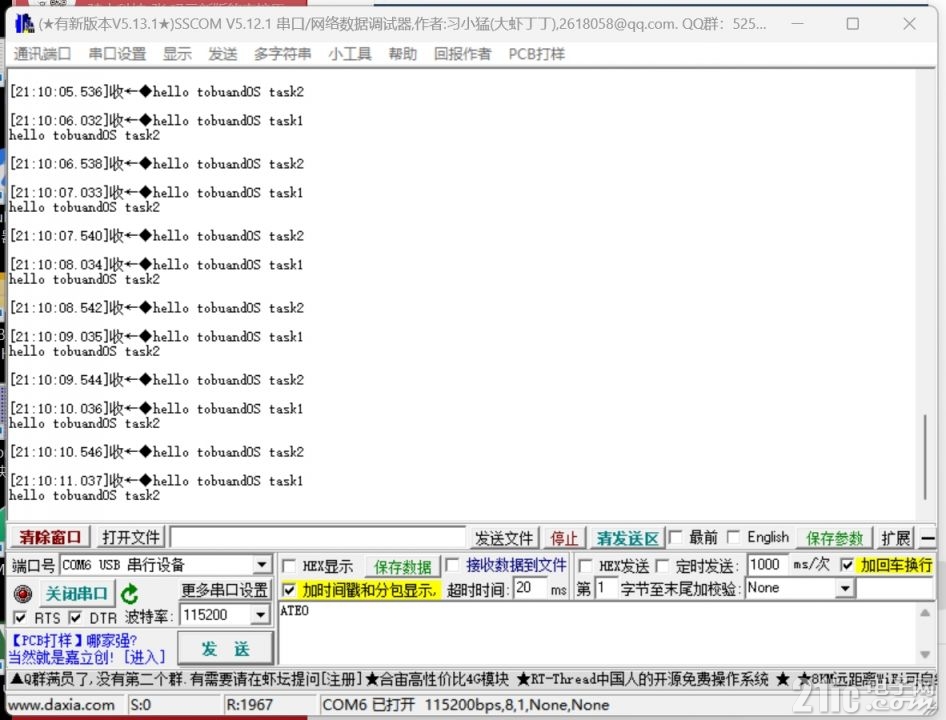Expand the 端口号 COM6 port dropdown

261,565
